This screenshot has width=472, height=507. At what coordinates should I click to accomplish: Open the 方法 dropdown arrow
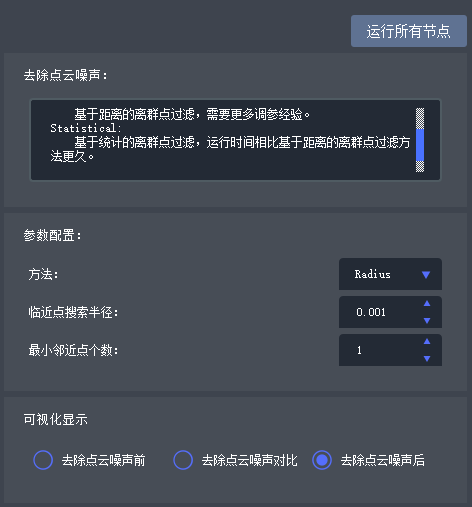[x=426, y=275]
